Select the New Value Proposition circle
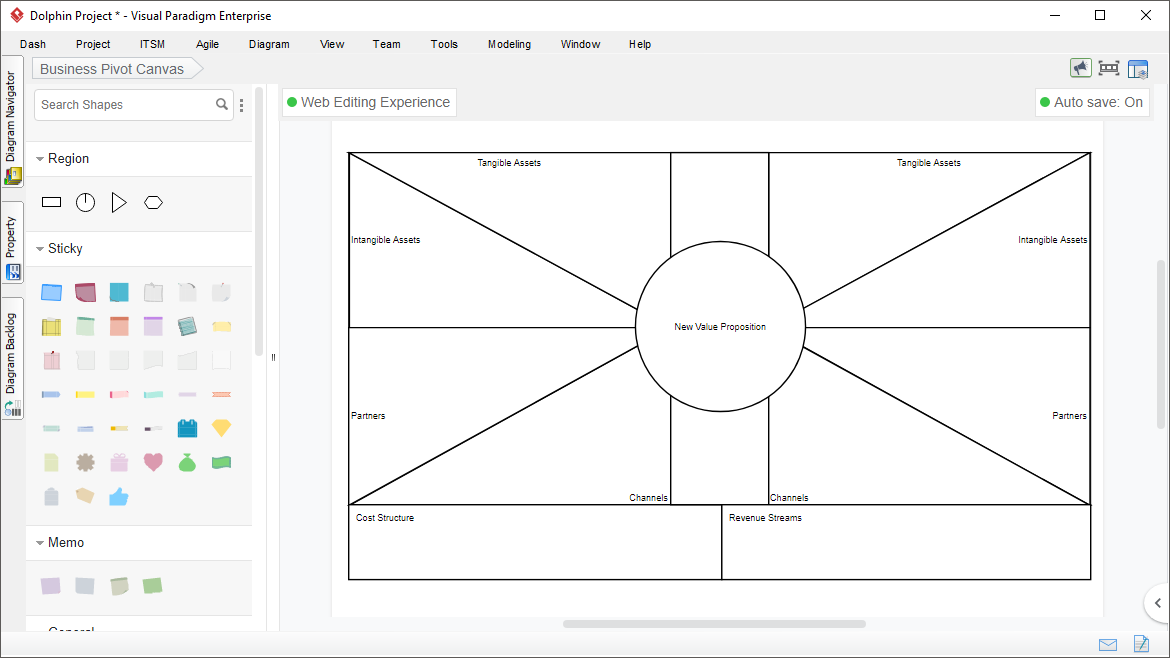The image size is (1170, 658). 720,326
